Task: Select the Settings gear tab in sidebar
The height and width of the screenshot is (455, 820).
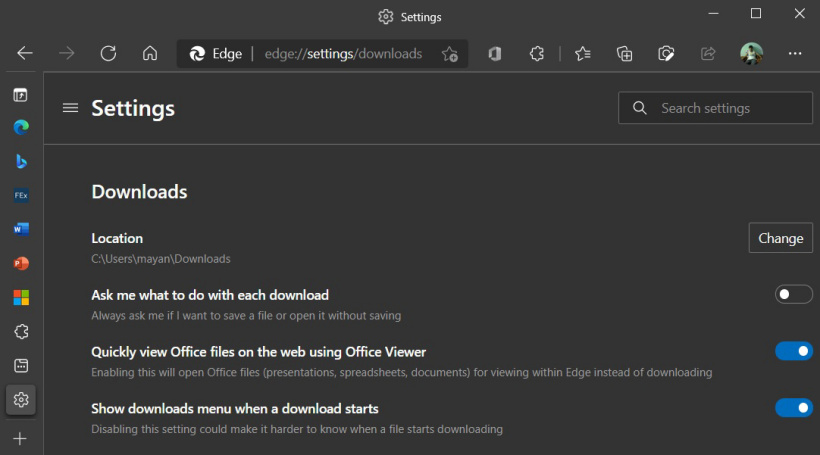Action: (x=21, y=399)
